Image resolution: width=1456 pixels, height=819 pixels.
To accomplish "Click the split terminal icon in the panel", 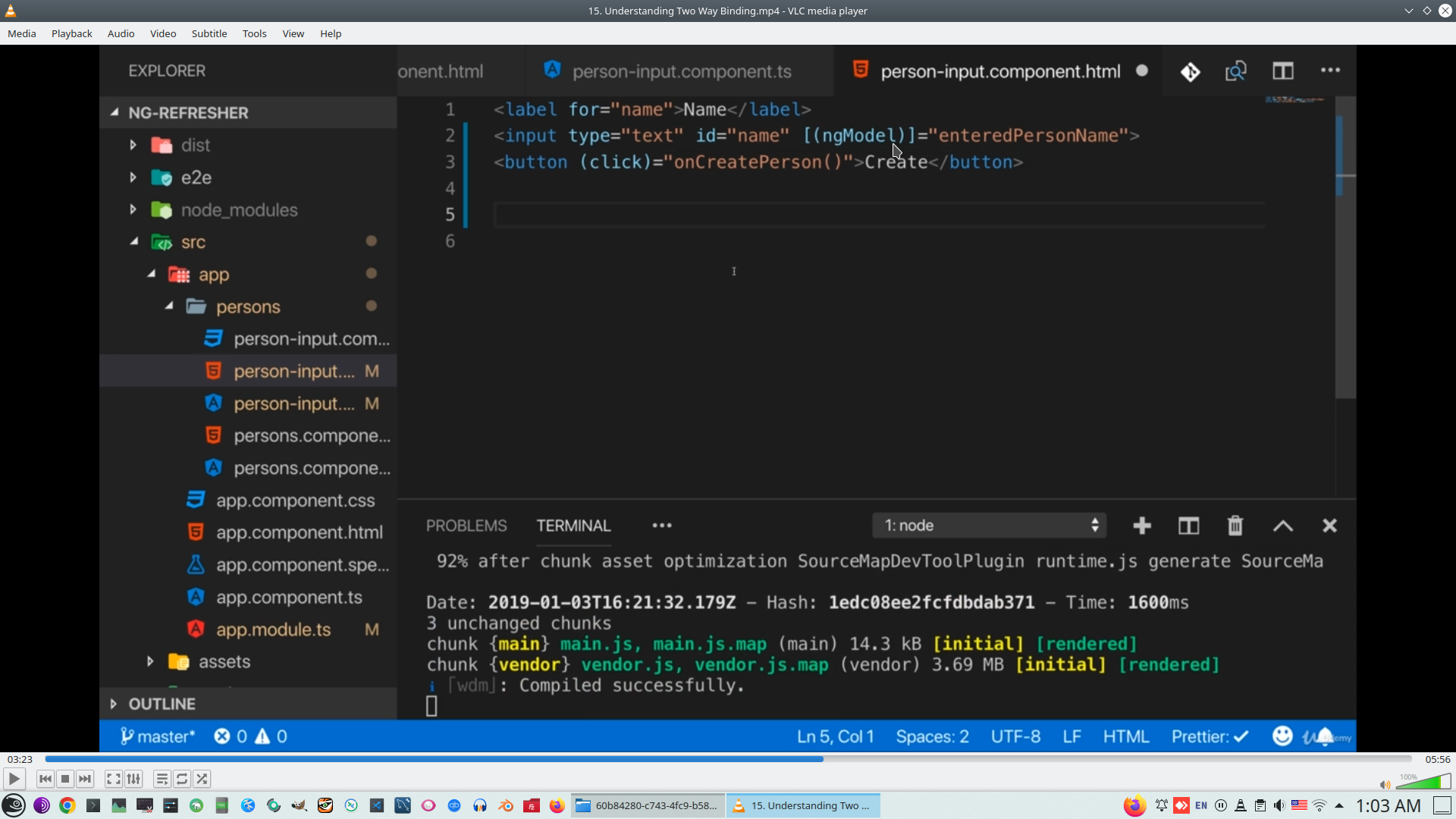I will coord(1188,525).
